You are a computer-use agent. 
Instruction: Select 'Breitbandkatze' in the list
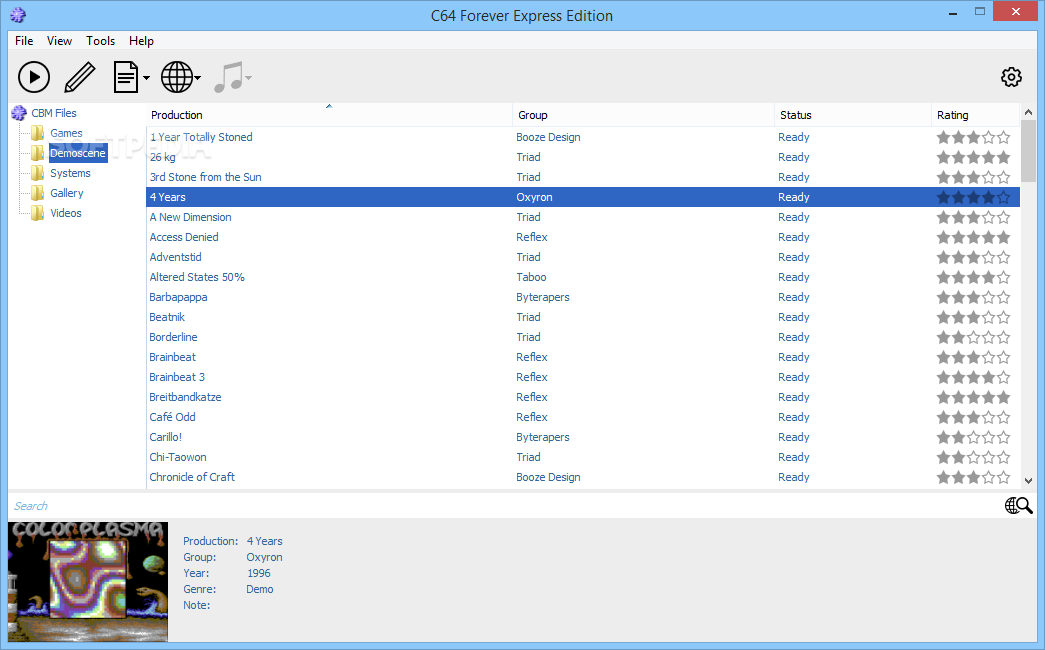point(185,397)
